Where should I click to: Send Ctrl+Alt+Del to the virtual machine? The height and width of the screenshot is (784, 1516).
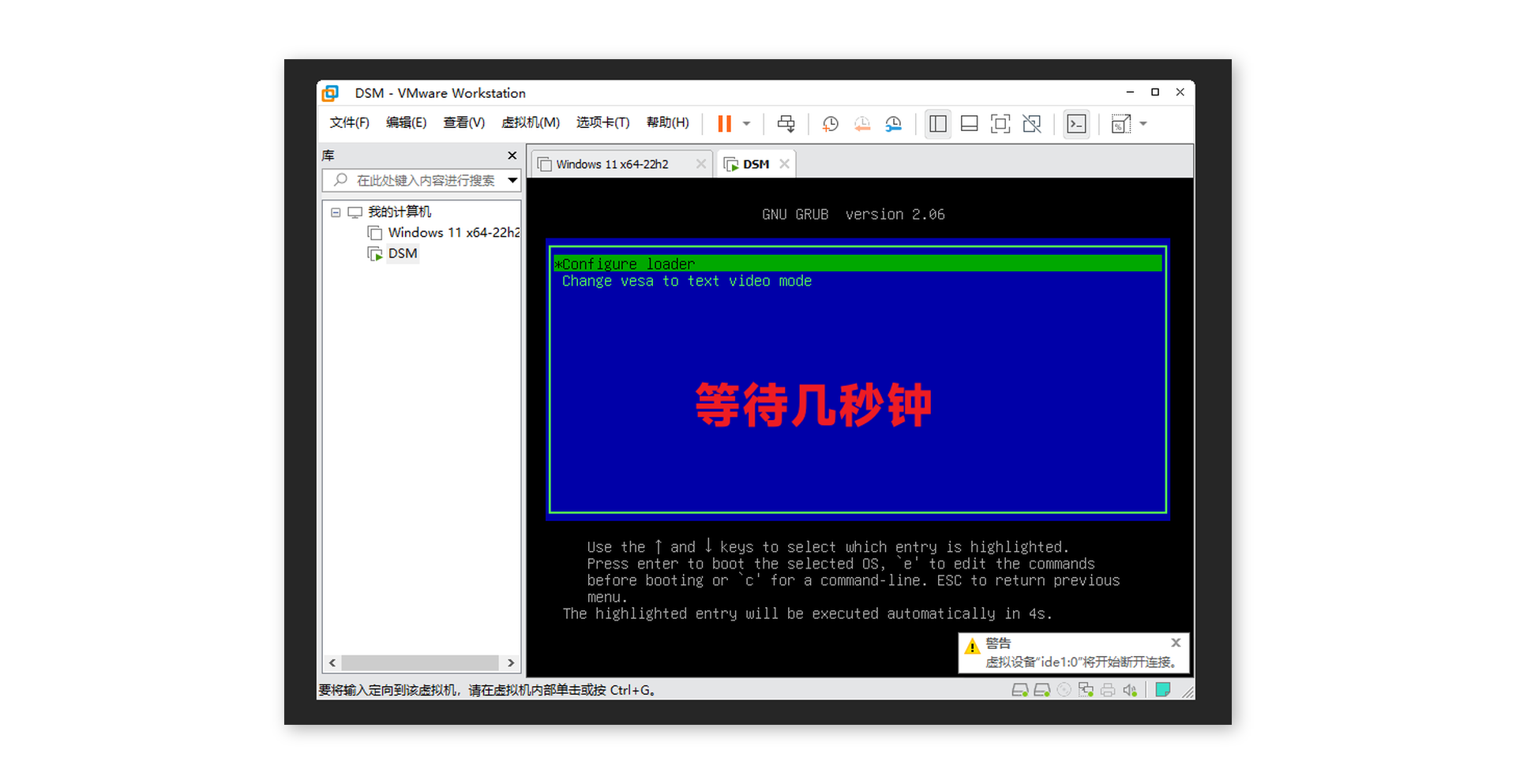coord(786,124)
